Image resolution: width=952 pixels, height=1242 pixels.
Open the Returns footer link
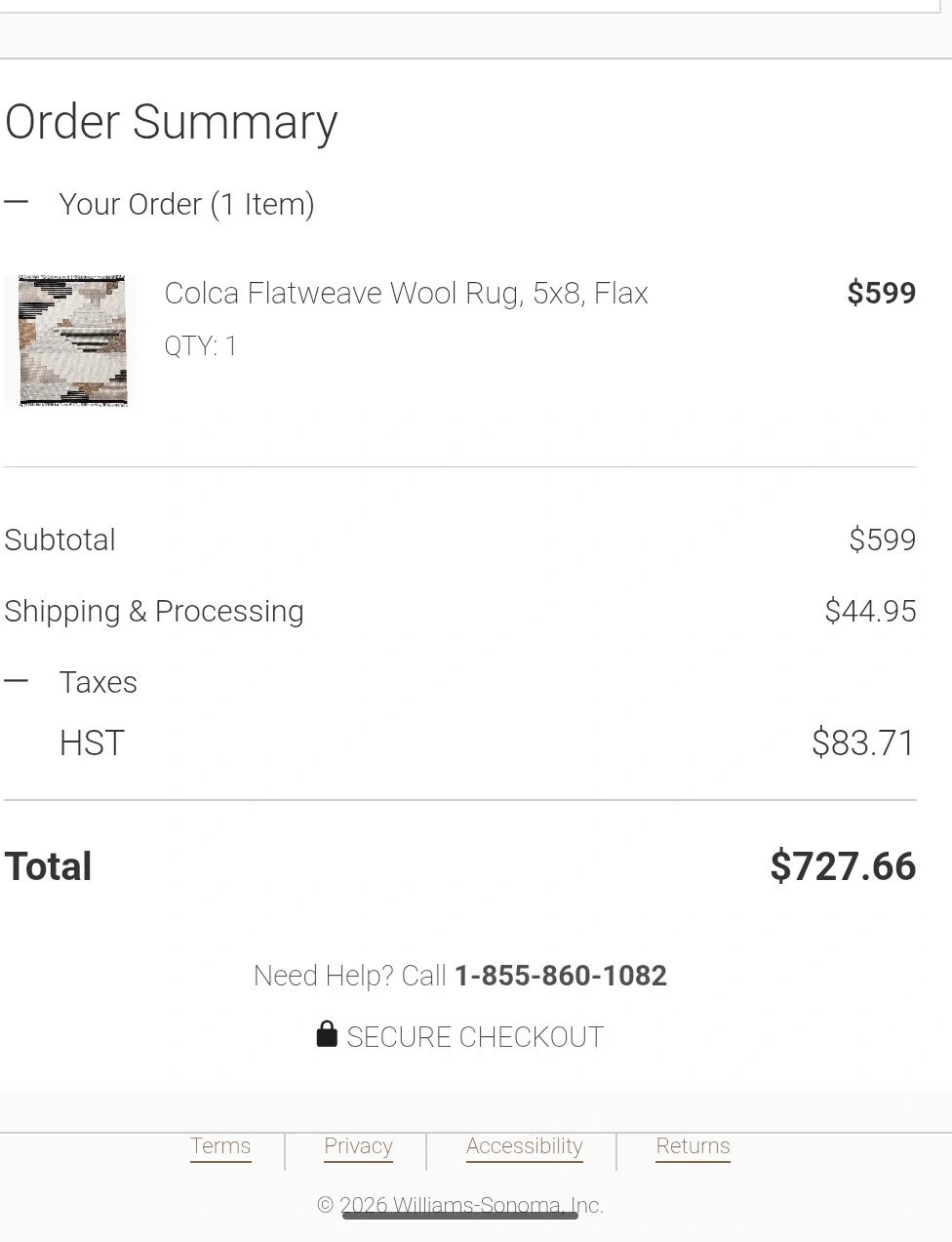point(693,1146)
